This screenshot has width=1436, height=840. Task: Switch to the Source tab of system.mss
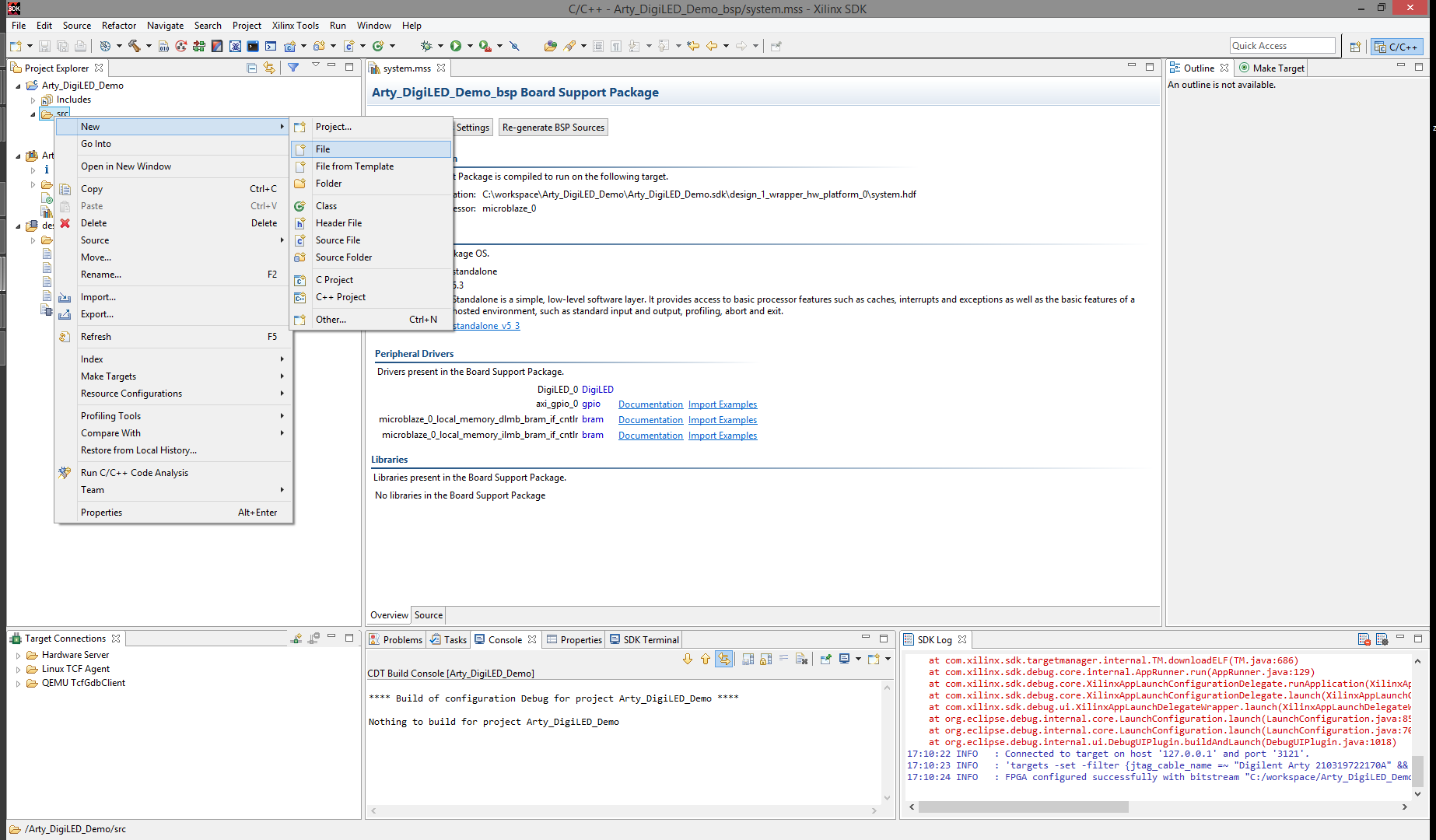click(429, 615)
